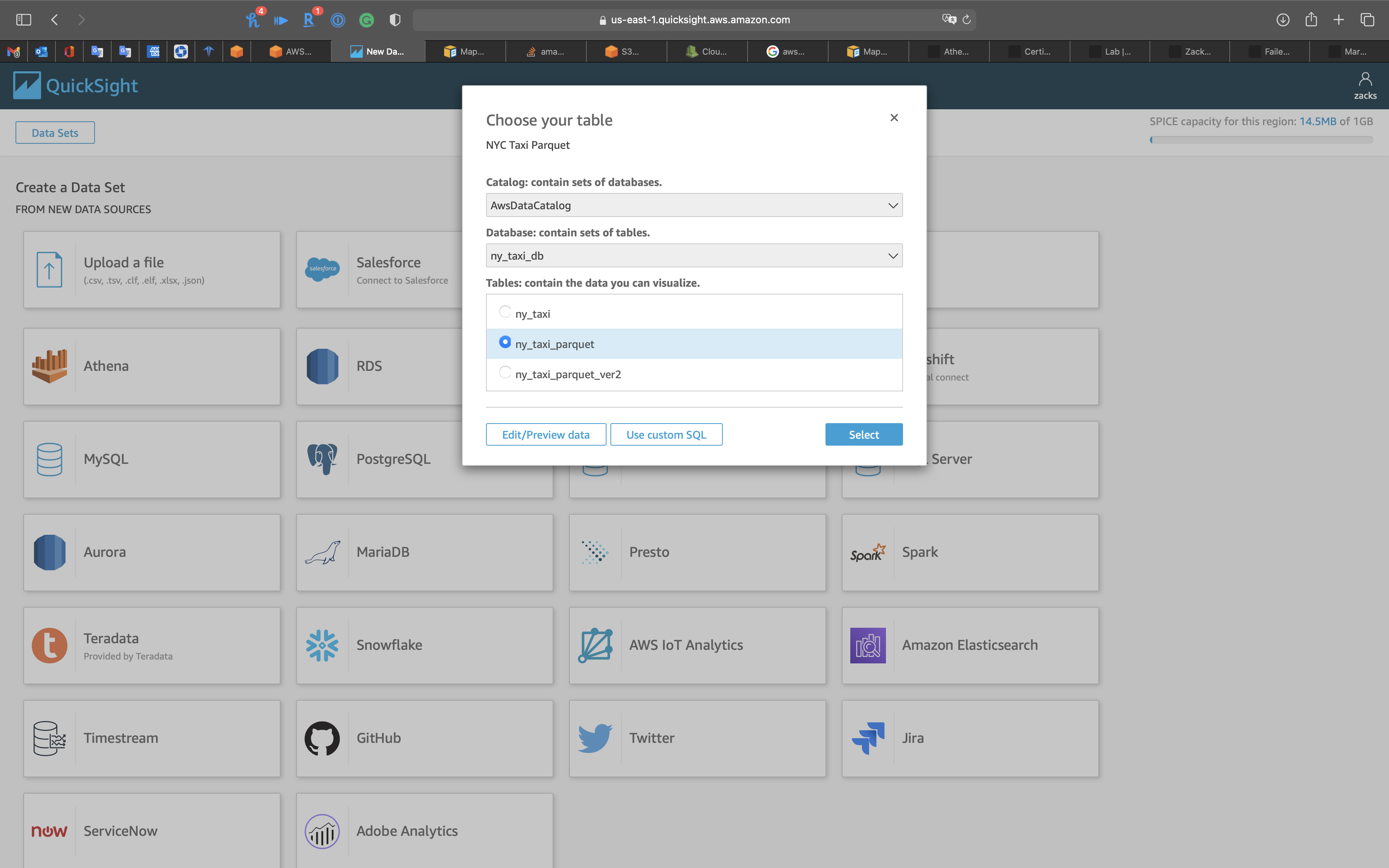Click the Snowflake logo icon
Screen dimensions: 1389x868
tap(322, 645)
